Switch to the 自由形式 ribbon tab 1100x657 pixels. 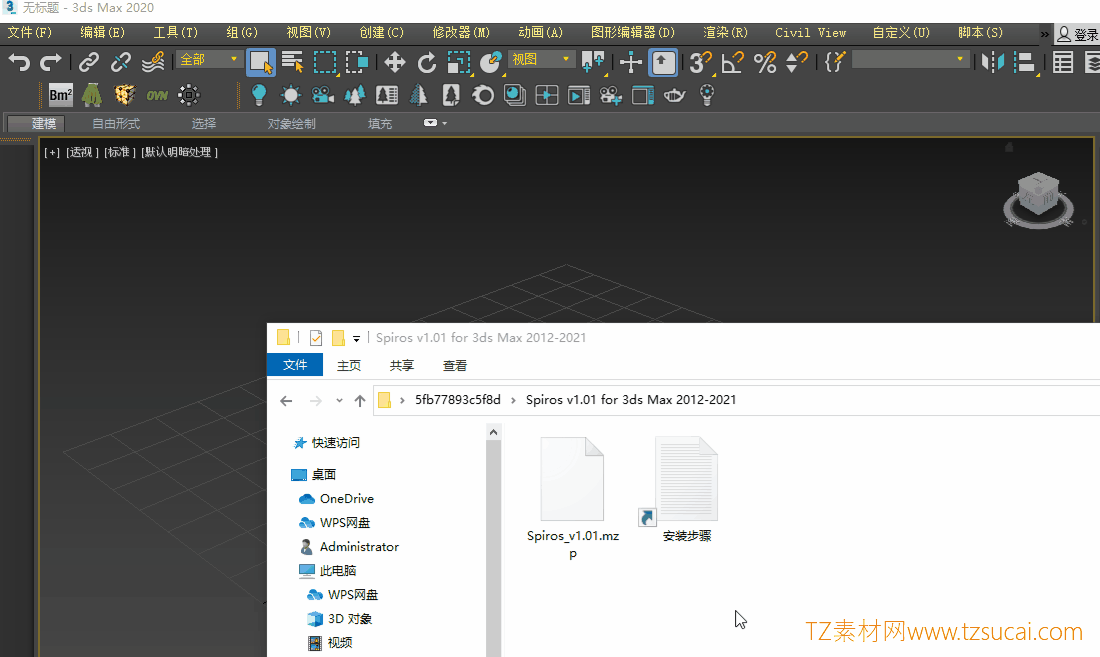pos(116,123)
